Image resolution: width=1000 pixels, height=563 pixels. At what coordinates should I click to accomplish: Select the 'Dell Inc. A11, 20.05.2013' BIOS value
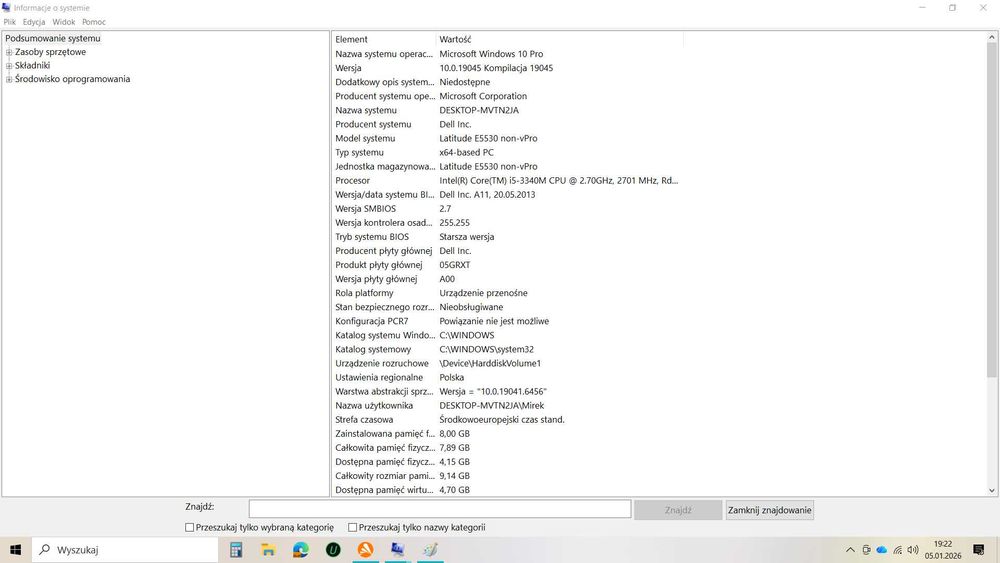[487, 194]
